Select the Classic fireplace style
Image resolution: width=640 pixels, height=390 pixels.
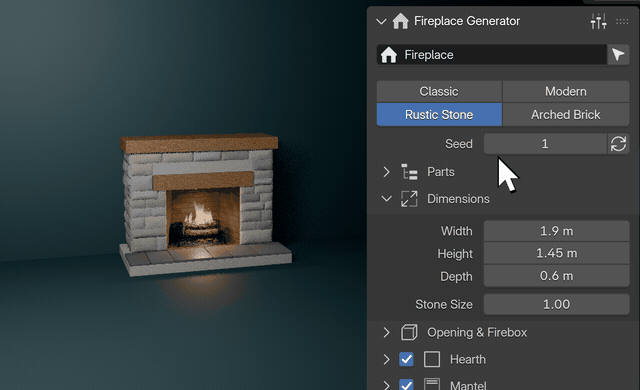coord(439,91)
